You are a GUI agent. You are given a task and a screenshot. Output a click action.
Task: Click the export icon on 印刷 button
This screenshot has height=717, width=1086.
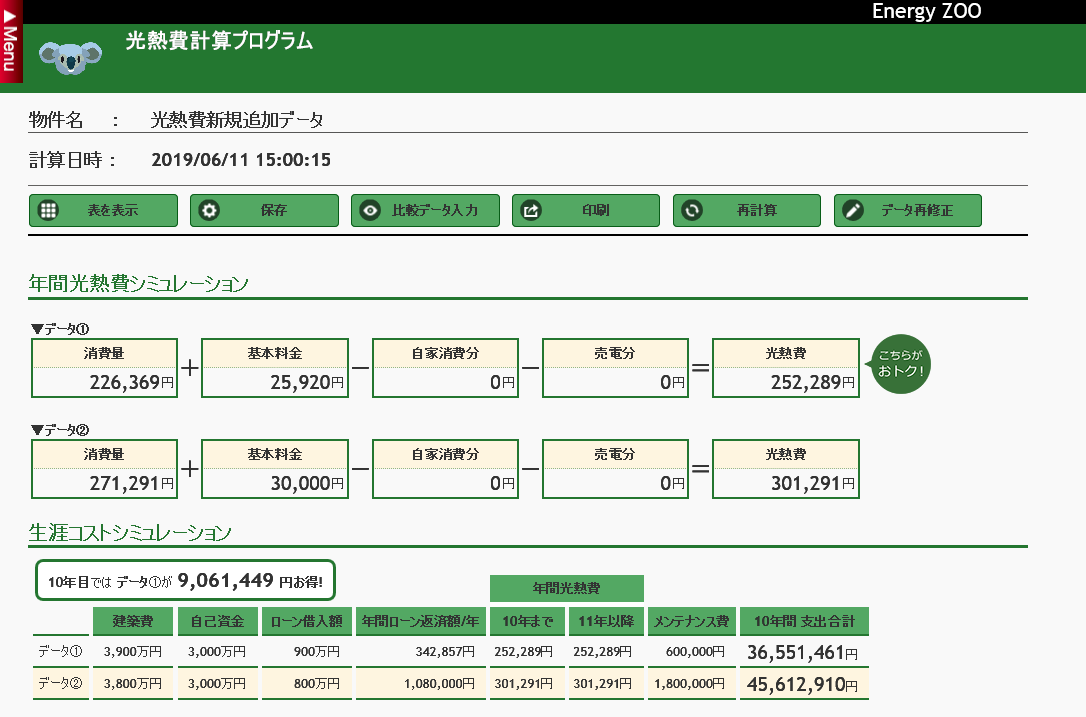[x=532, y=211]
